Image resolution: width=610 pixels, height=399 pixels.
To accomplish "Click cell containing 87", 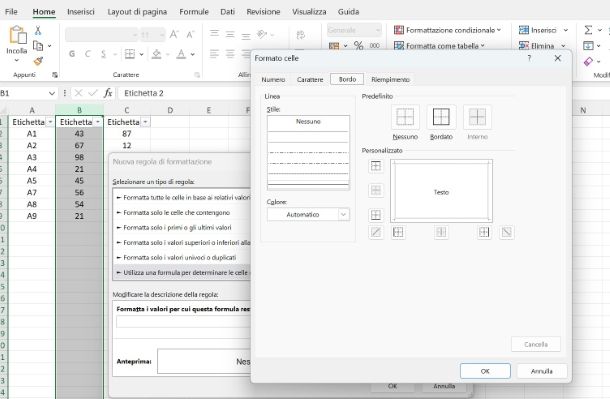I will 126,134.
